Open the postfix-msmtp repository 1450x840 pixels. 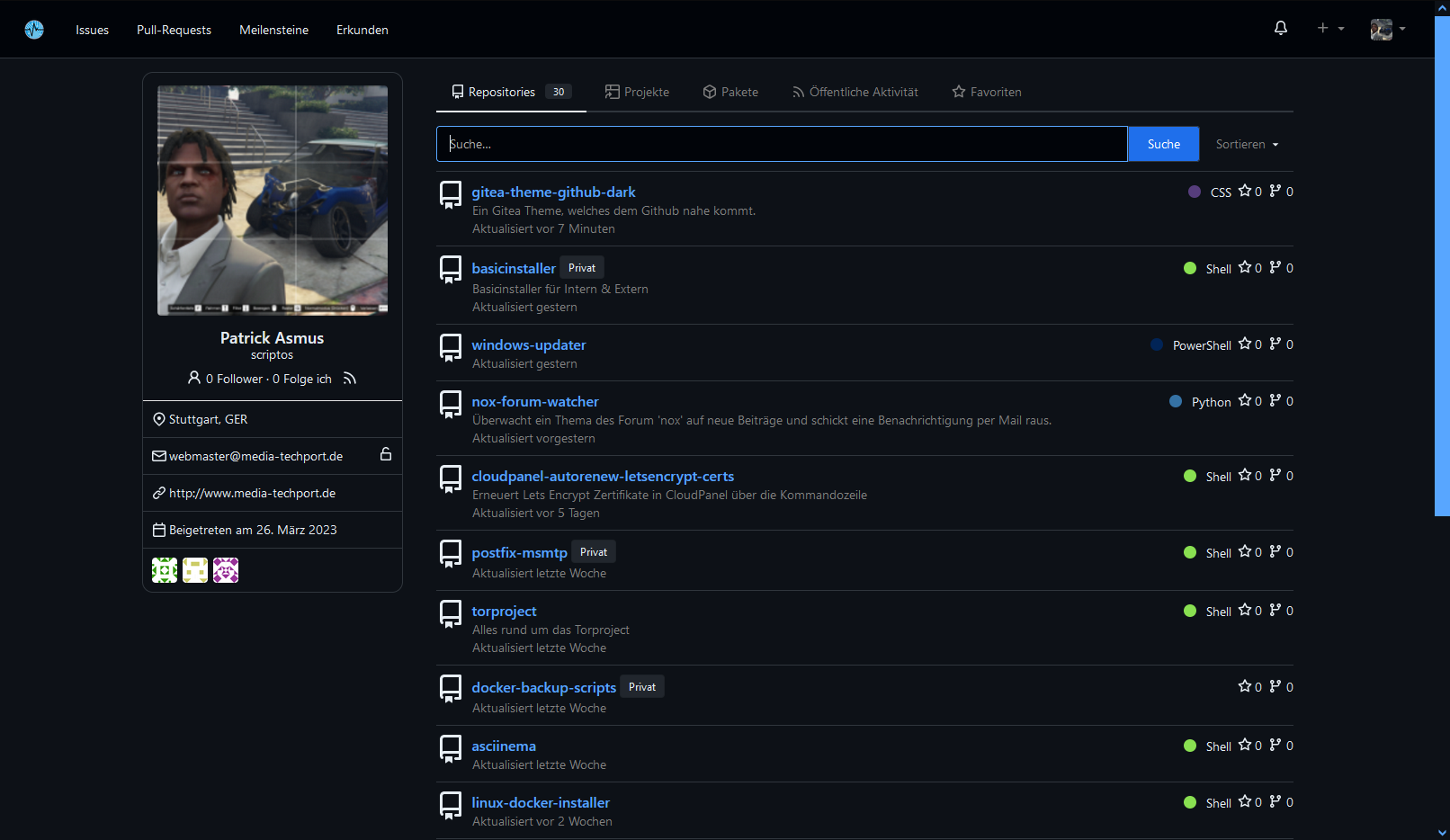click(519, 552)
